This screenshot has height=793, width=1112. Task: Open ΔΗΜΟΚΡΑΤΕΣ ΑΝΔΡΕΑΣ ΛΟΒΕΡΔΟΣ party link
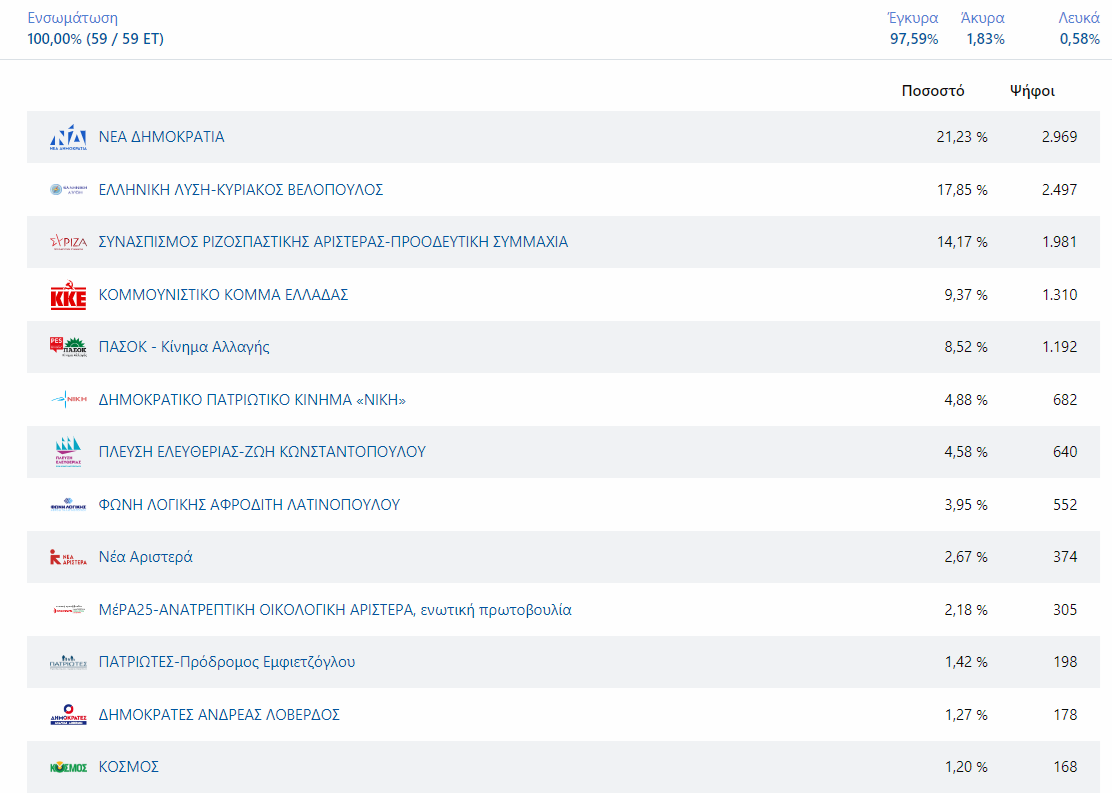pos(219,714)
